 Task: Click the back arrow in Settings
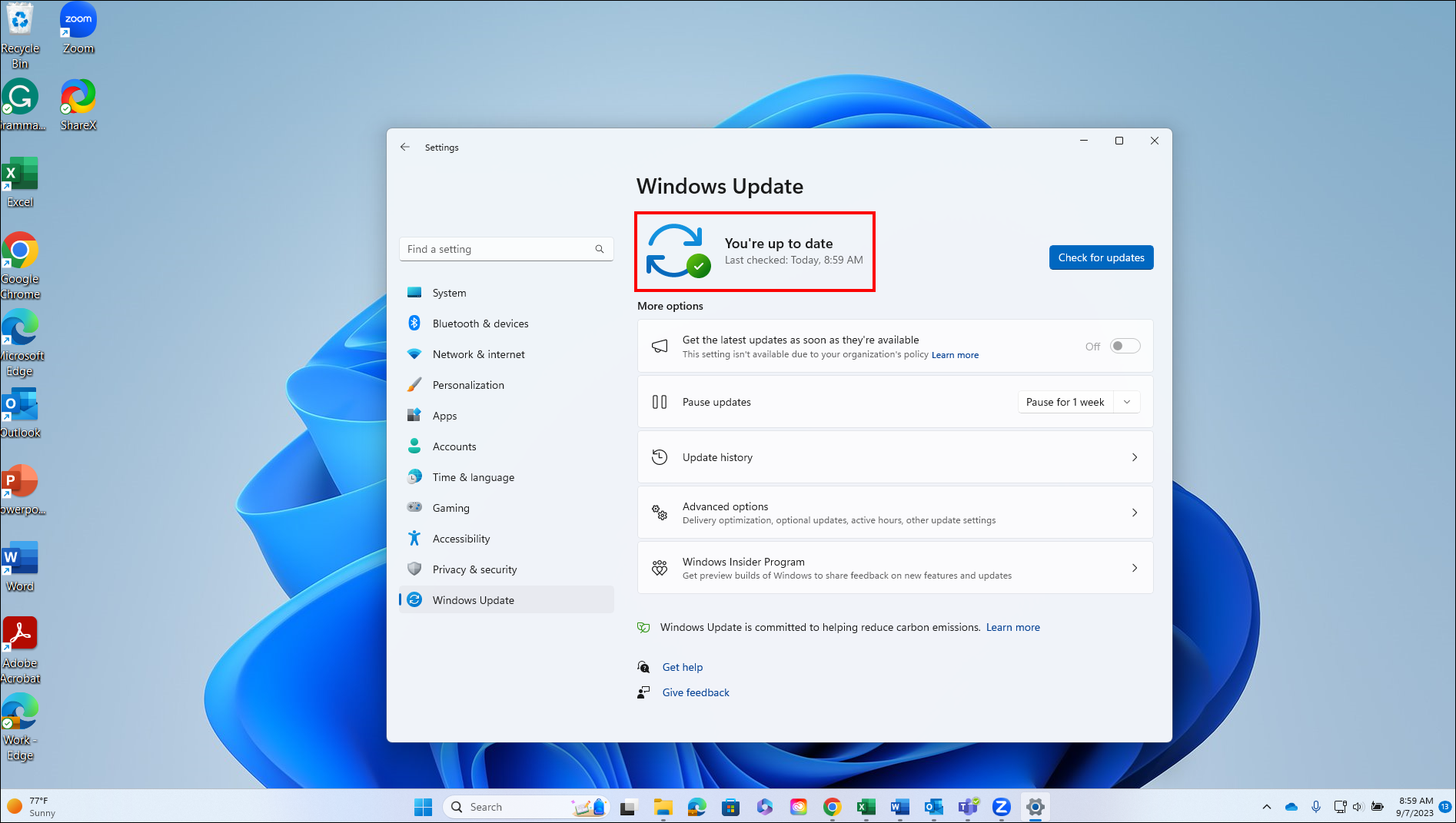pos(405,147)
